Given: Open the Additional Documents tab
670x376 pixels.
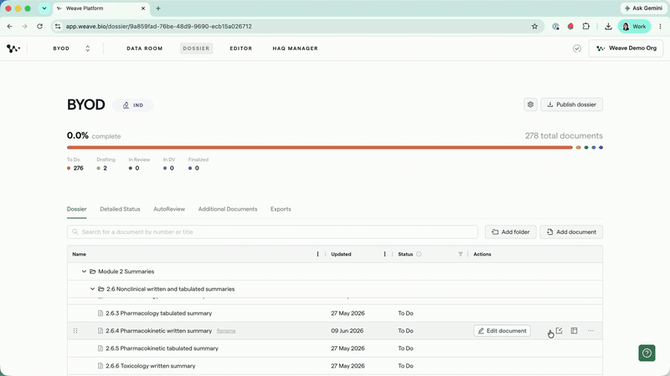Looking at the screenshot, I should point(227,209).
